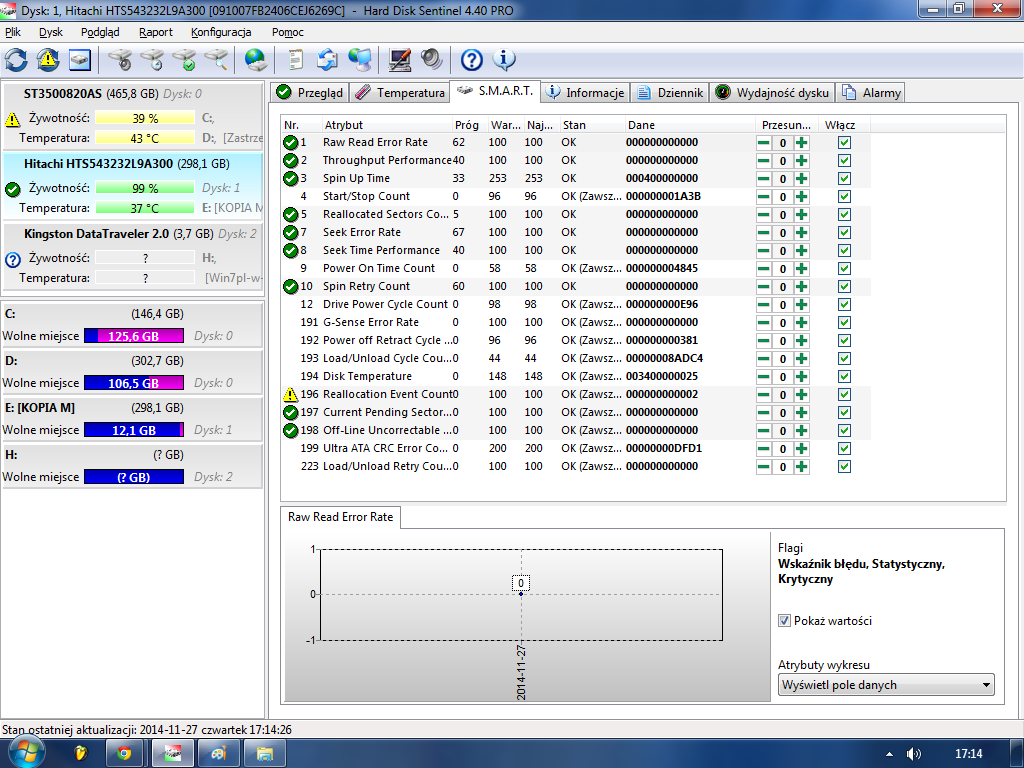Viewport: 1024px width, 768px height.
Task: Open the report notepad toolbar icon
Action: click(296, 60)
